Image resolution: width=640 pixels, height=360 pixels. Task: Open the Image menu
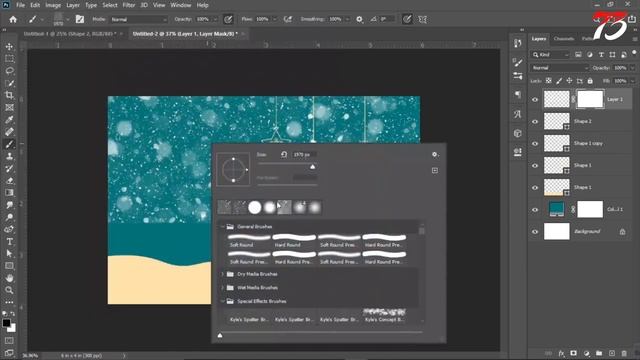click(x=53, y=5)
